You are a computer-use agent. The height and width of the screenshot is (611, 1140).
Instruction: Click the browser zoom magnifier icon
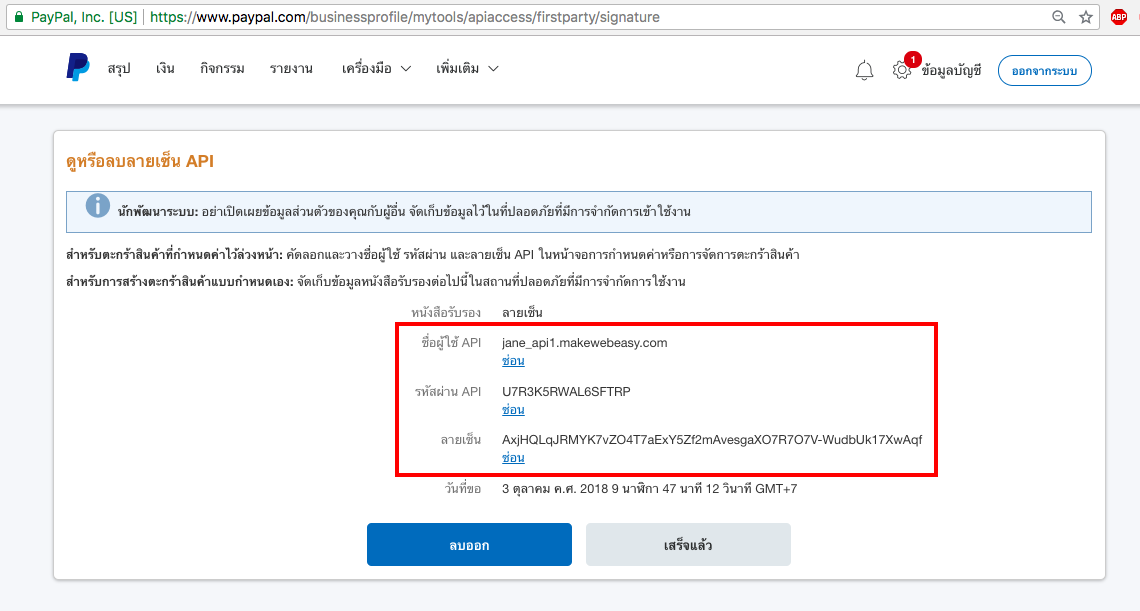click(x=1059, y=17)
